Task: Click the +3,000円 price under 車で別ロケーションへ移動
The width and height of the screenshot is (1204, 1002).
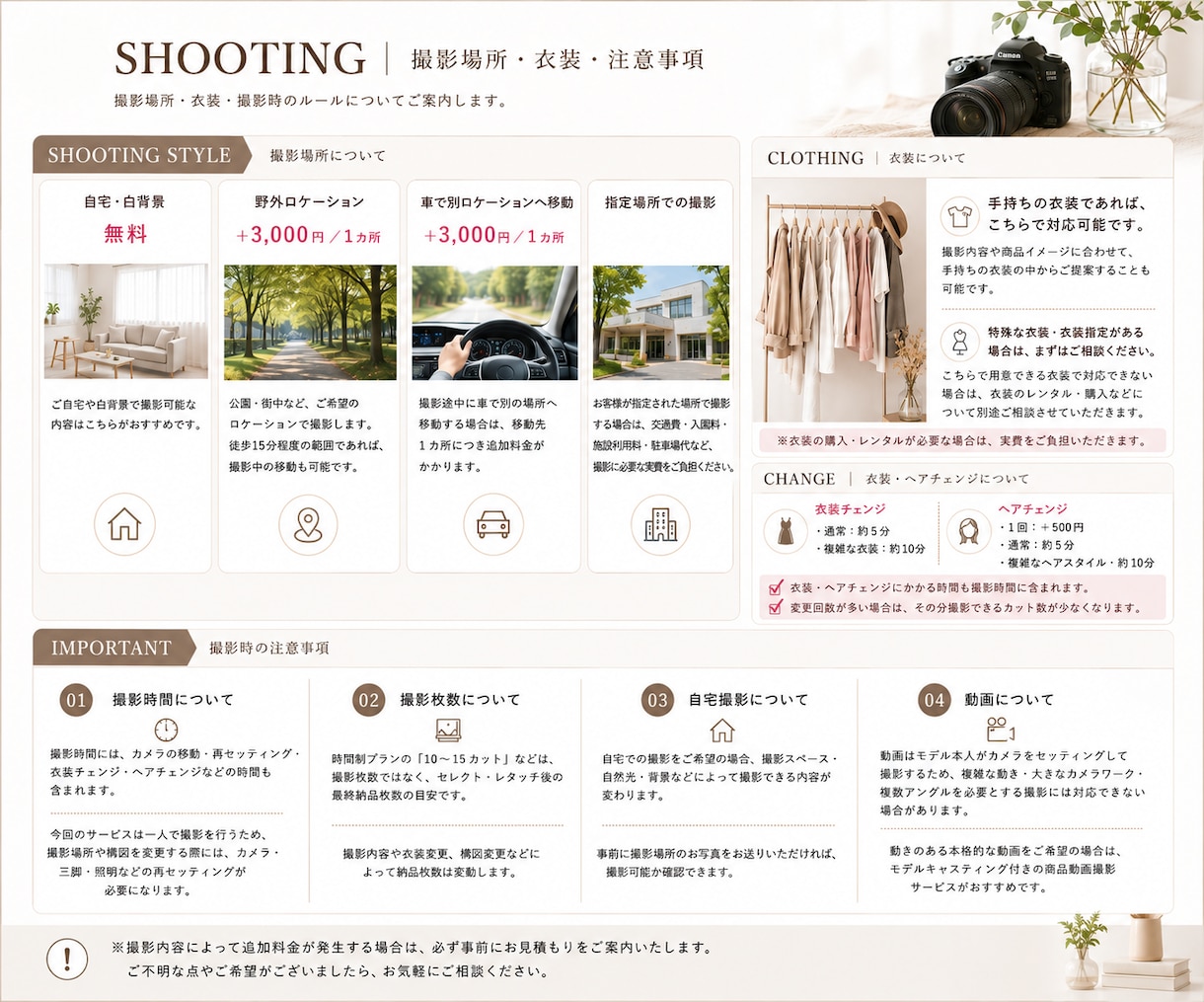Action: 494,236
